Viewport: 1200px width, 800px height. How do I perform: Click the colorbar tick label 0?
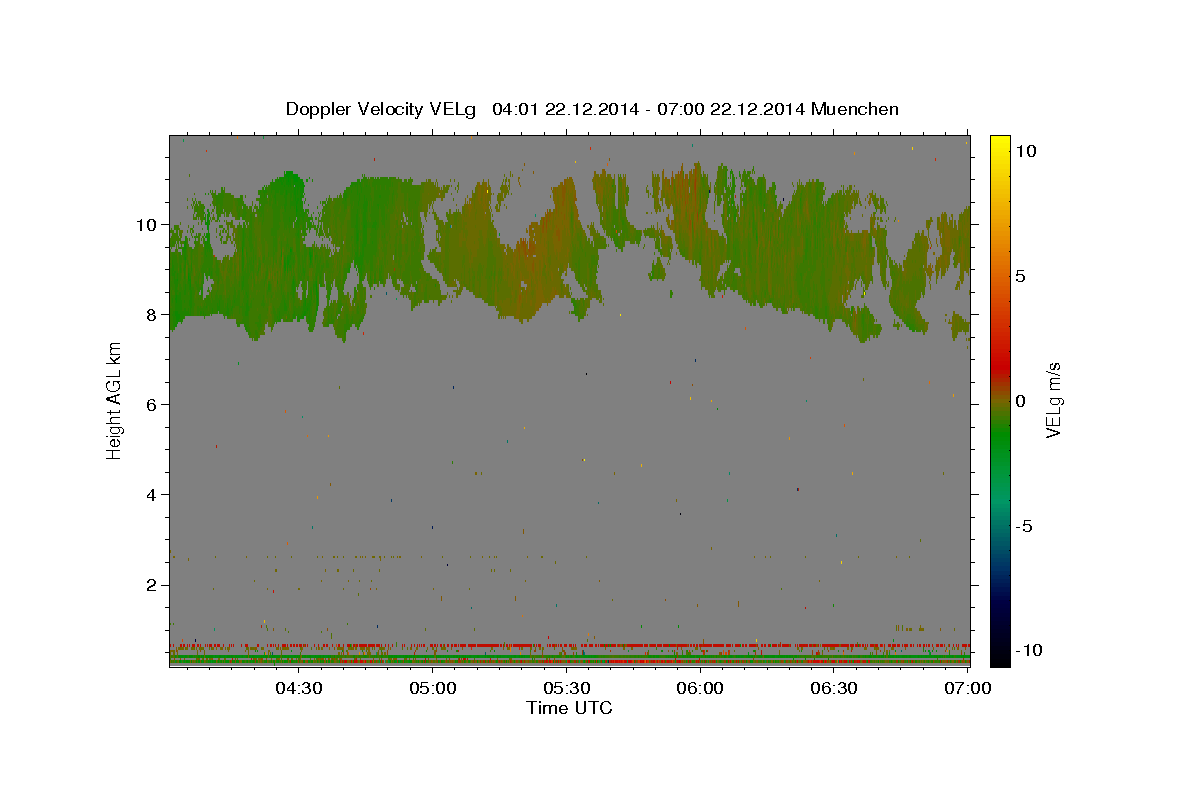coord(1020,401)
